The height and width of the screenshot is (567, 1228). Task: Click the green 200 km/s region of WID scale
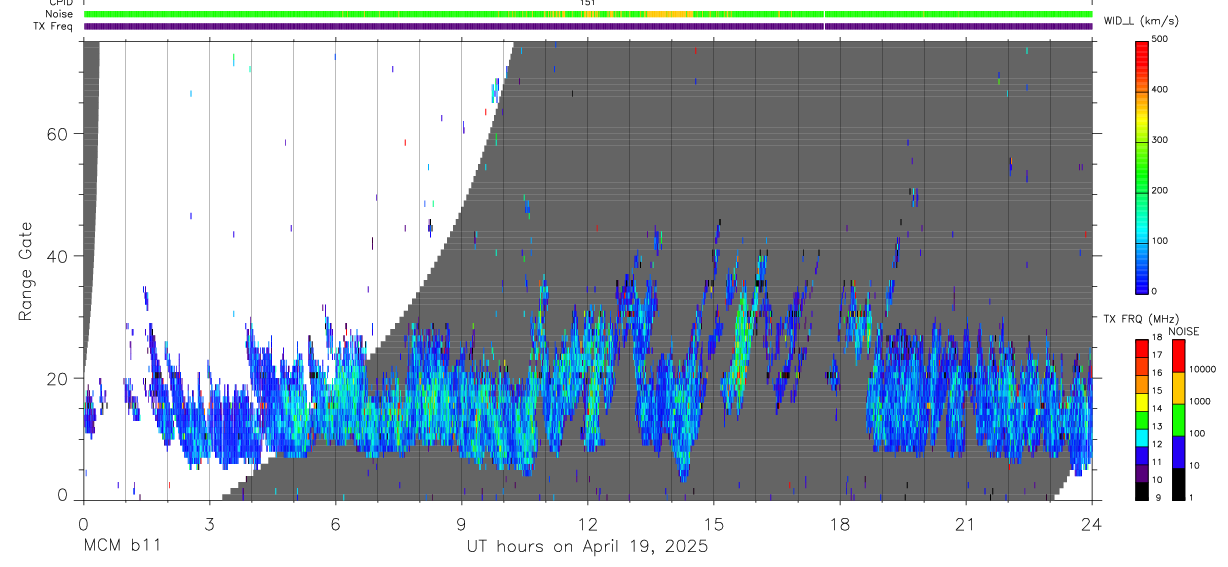pos(1142,190)
